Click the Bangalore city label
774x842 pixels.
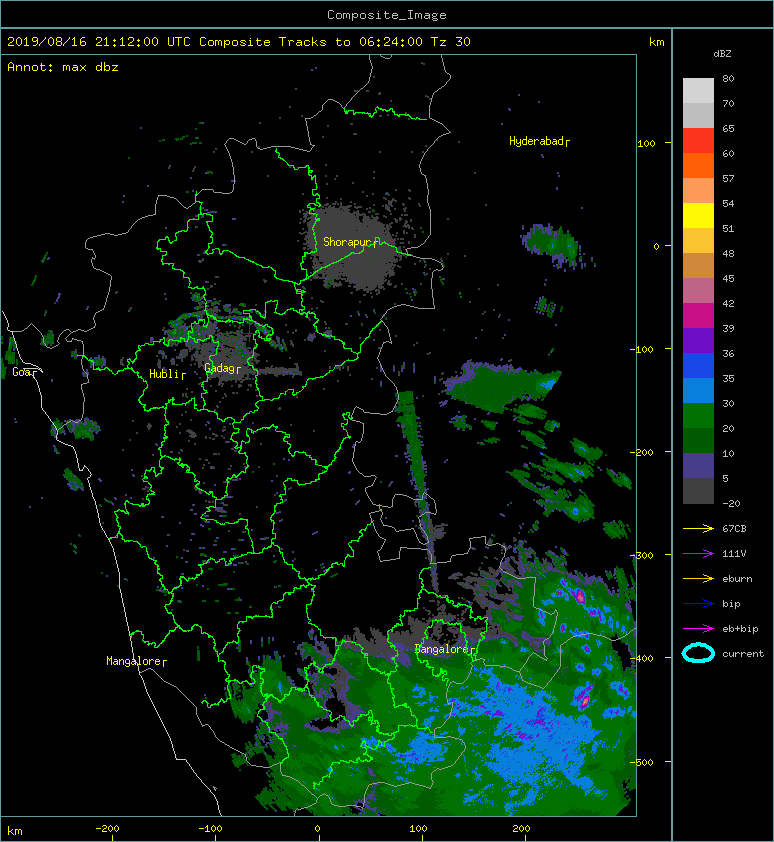(x=445, y=649)
